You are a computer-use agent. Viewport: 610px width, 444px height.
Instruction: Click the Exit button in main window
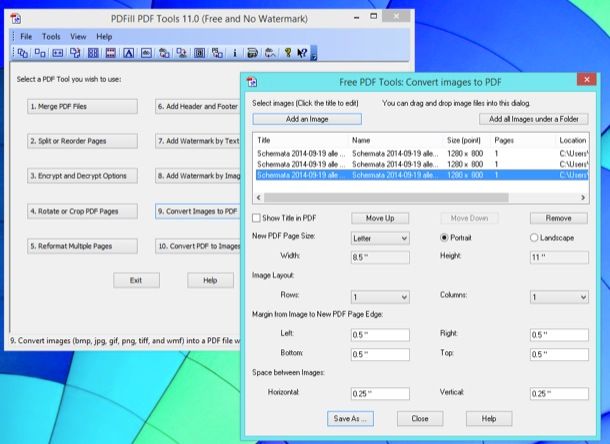pyautogui.click(x=136, y=280)
